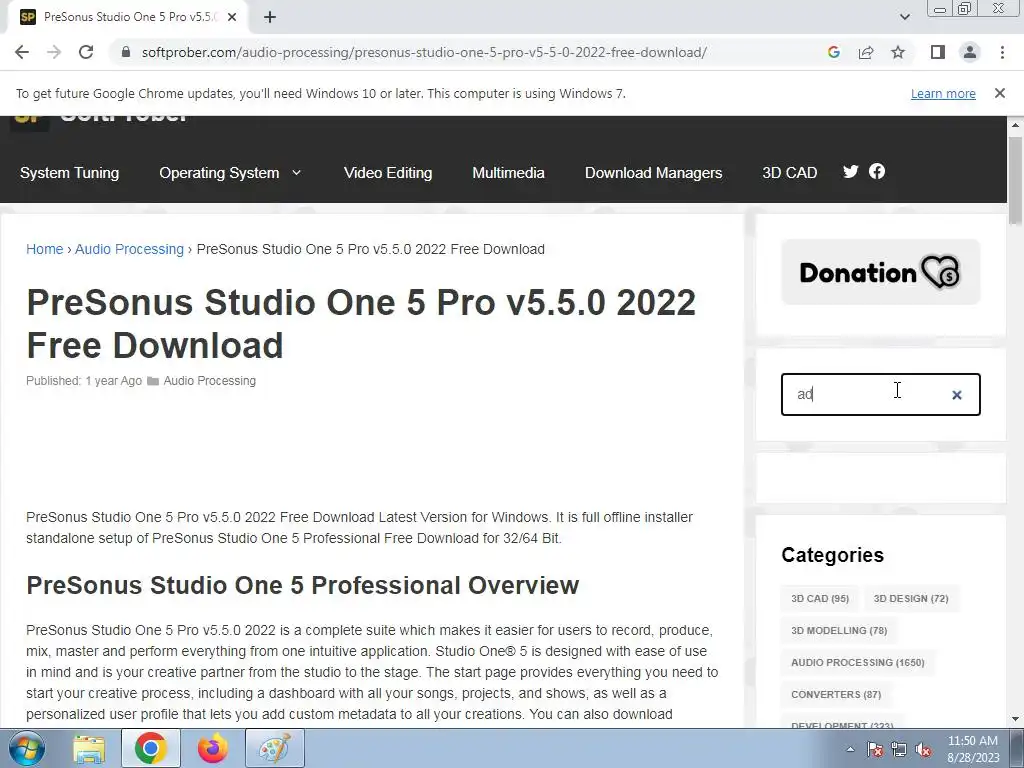The height and width of the screenshot is (768, 1024).
Task: Open Chrome three-dot menu
Action: tap(1002, 52)
